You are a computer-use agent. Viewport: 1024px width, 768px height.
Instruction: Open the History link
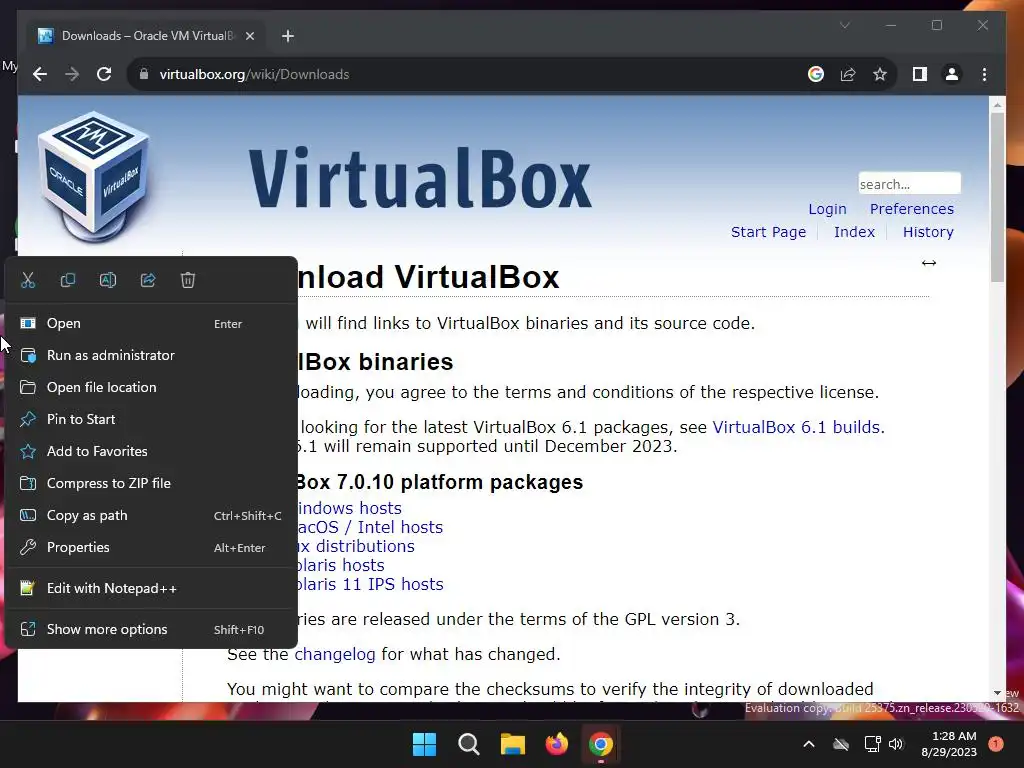point(928,232)
